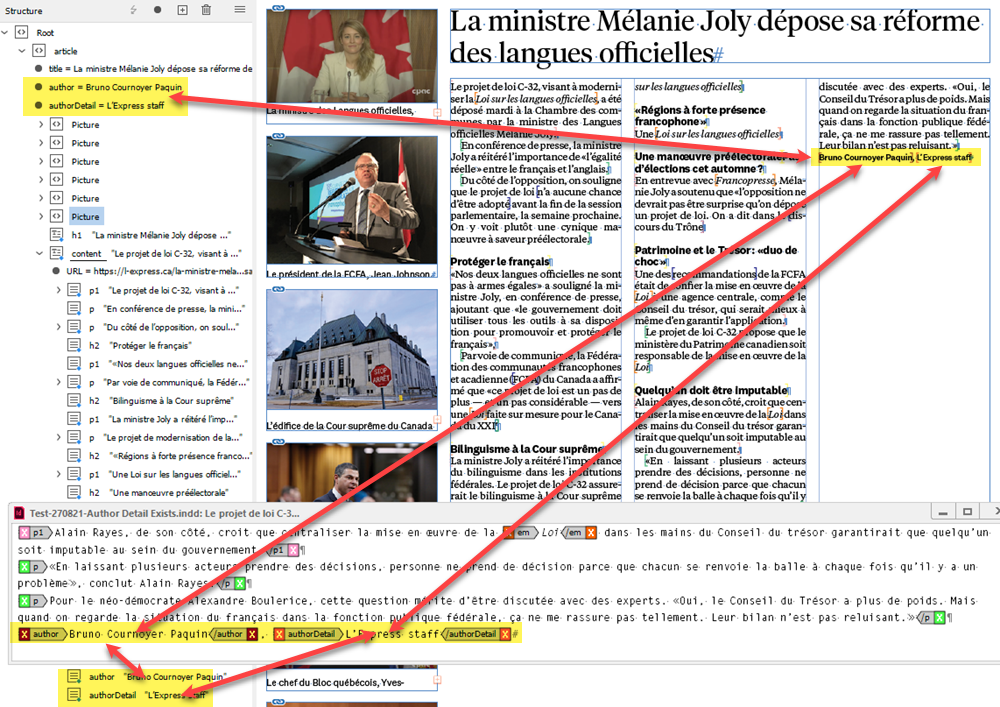Click the title attribute bullet icon

[x=39, y=68]
